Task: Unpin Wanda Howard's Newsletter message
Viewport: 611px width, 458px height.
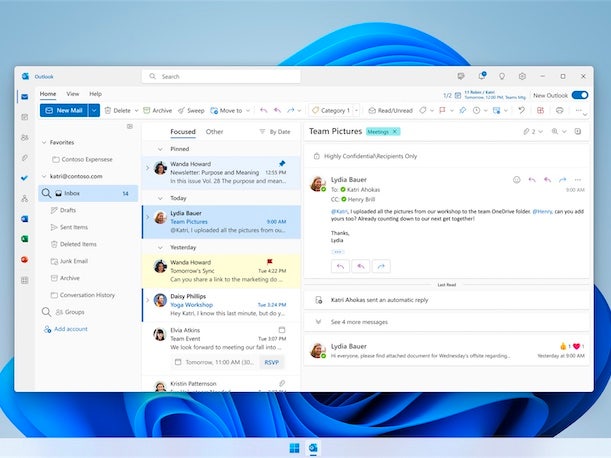Action: pos(282,162)
